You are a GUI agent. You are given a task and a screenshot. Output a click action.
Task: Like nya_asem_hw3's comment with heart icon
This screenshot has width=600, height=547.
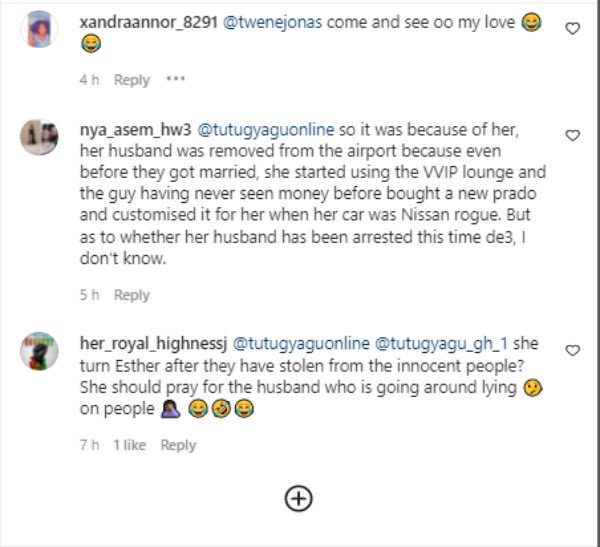572,136
